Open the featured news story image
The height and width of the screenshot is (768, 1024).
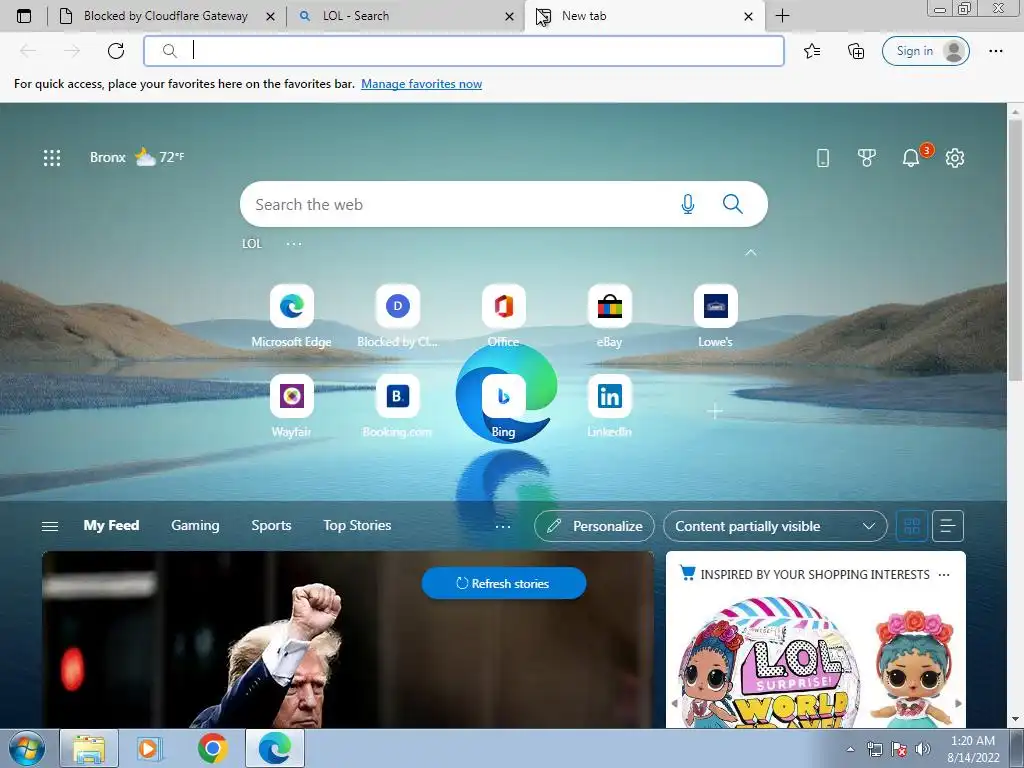pyautogui.click(x=347, y=639)
